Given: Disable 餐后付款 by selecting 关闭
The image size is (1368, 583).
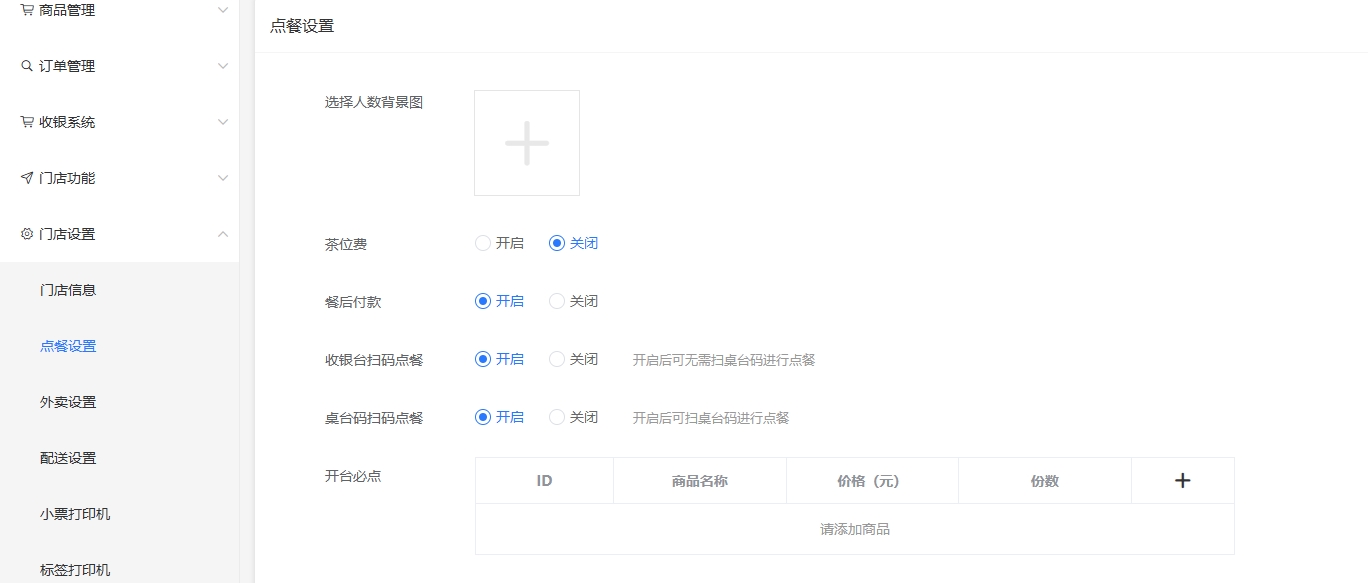Looking at the screenshot, I should point(557,301).
